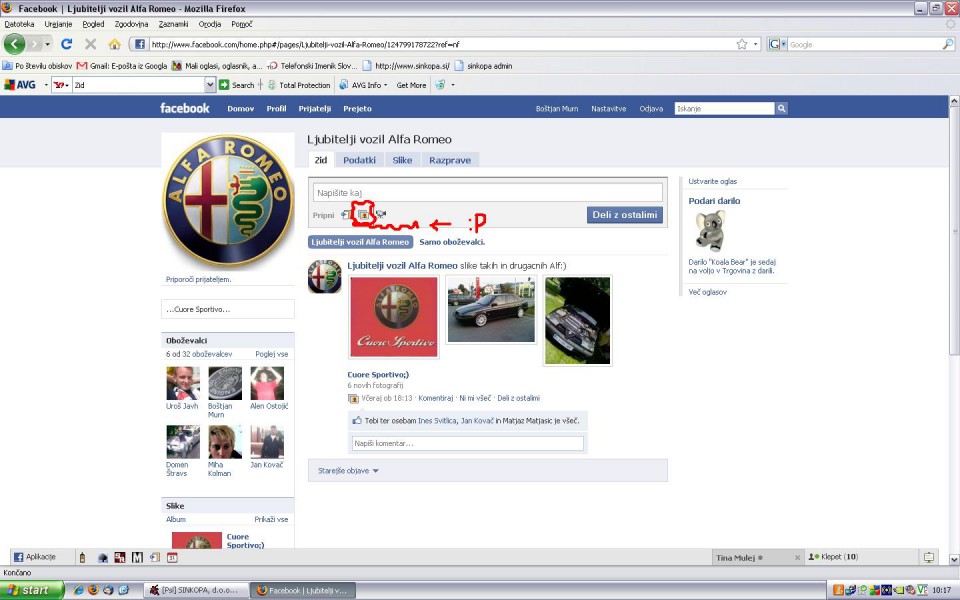Click the Napiši komentar field
Screen dimensions: 960x600
(468, 443)
